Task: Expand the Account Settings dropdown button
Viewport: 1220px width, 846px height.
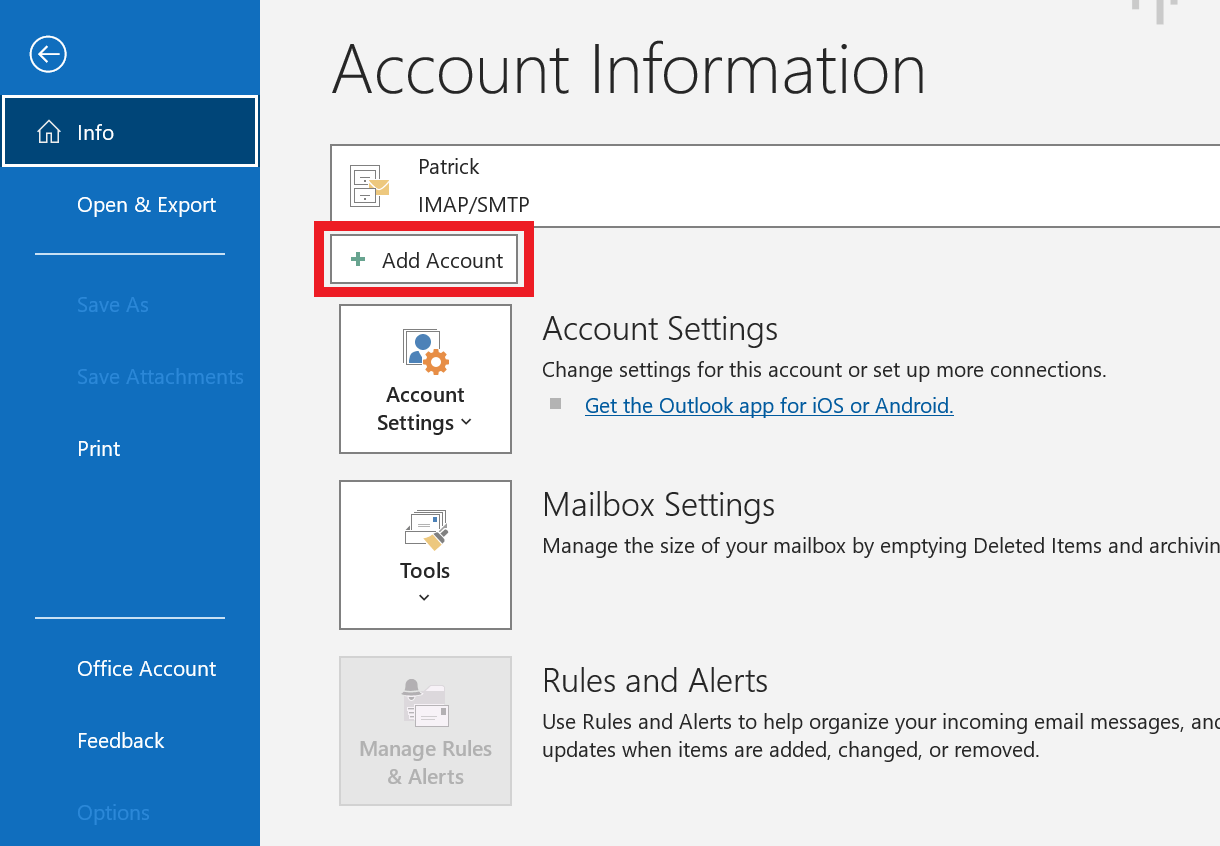Action: [425, 379]
